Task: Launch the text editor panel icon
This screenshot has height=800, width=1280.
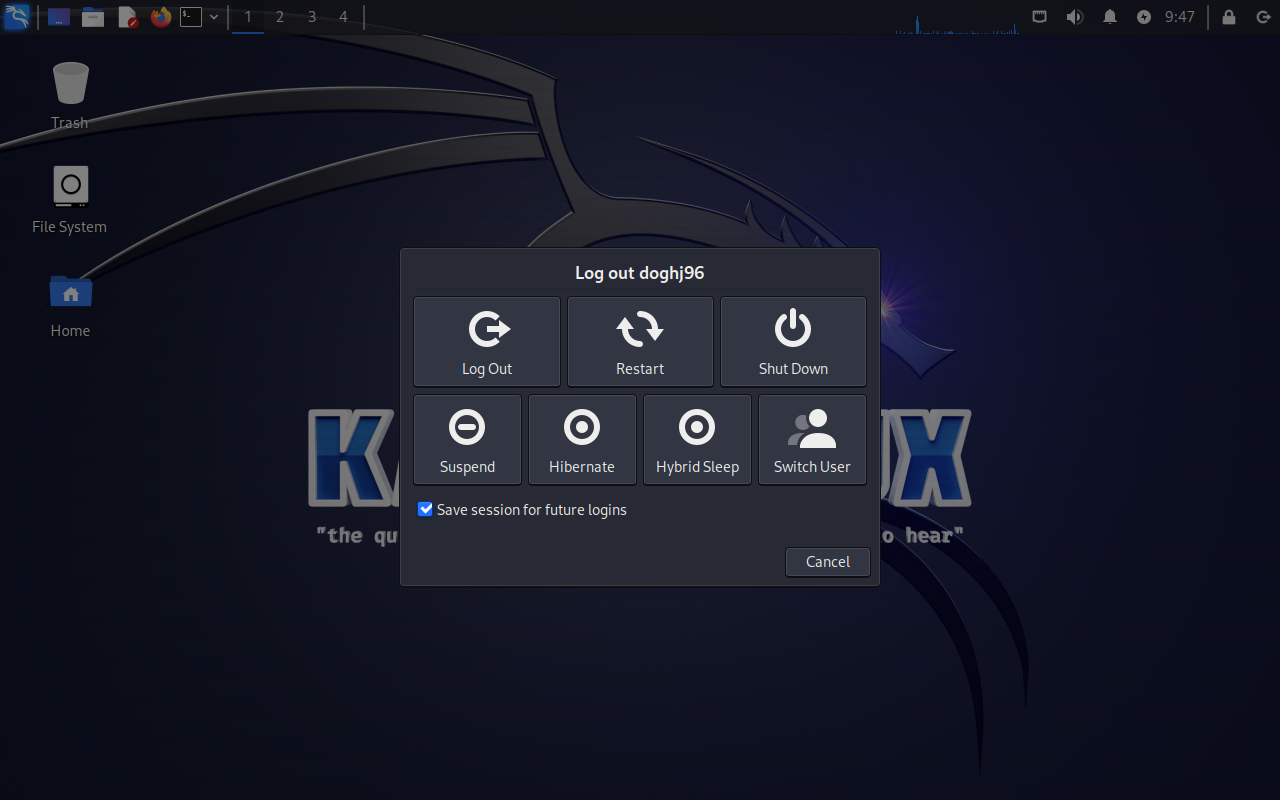Action: point(127,17)
